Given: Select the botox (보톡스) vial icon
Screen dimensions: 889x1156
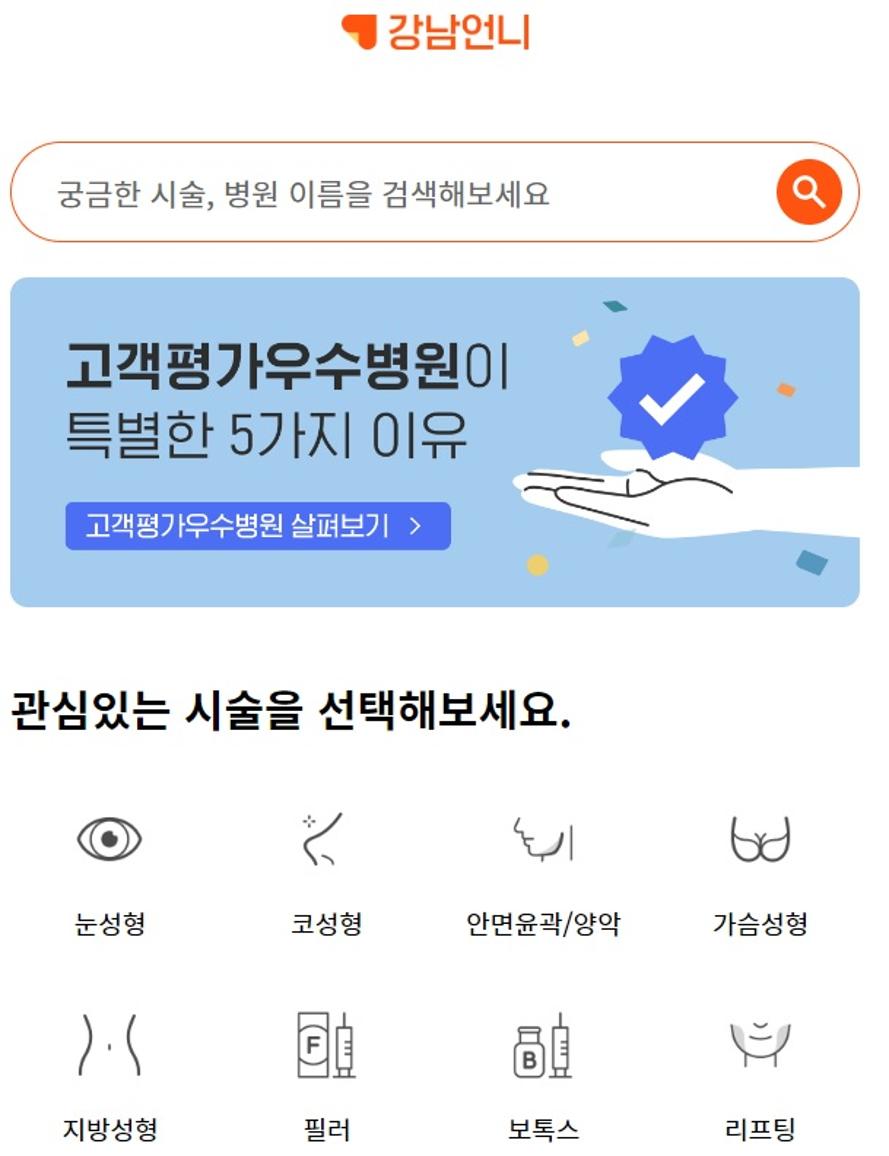Looking at the screenshot, I should pos(543,1045).
